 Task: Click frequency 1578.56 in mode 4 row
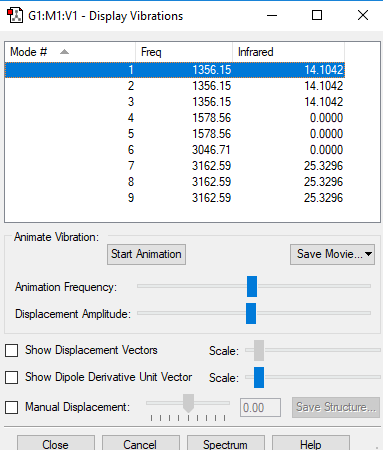point(211,118)
